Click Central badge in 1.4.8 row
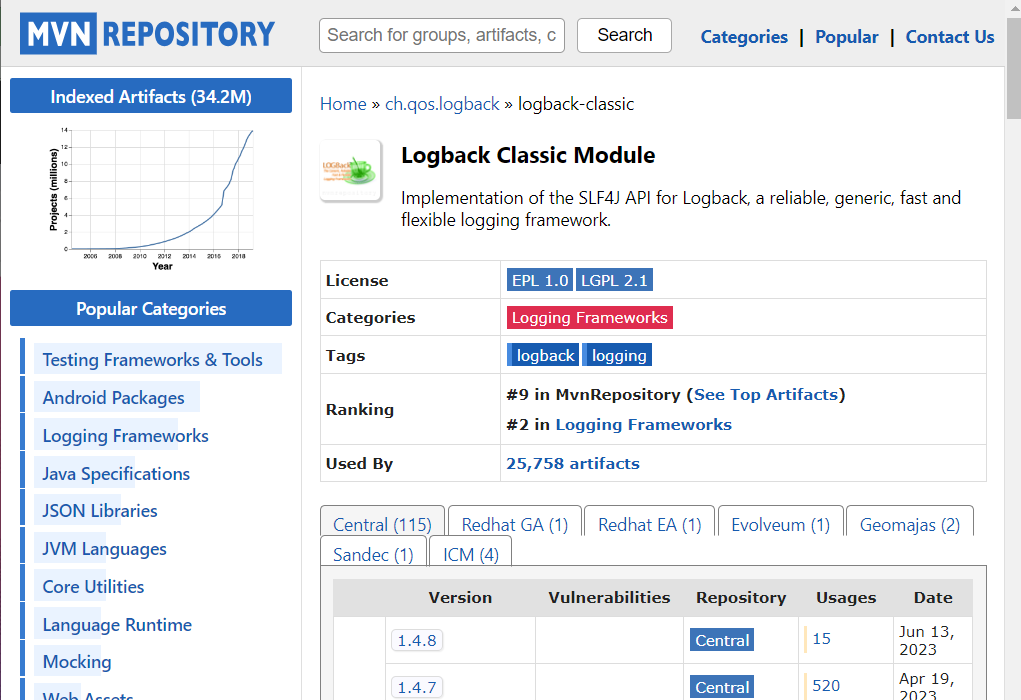The height and width of the screenshot is (700, 1021). (721, 640)
